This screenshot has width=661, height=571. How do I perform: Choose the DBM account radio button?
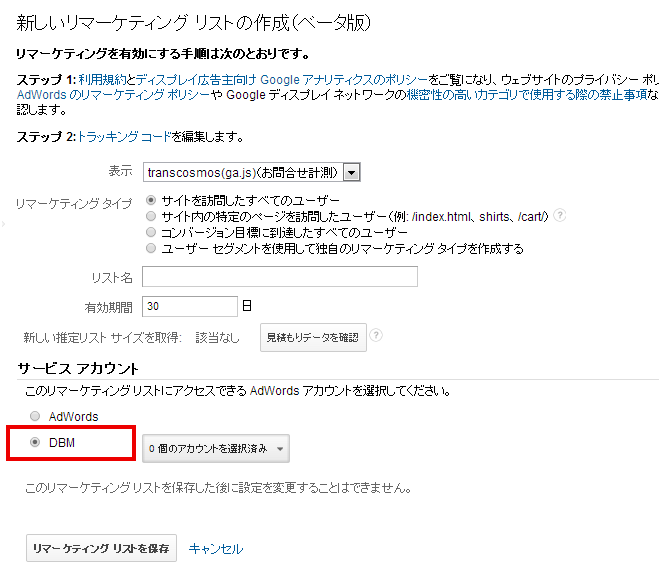pos(36,442)
